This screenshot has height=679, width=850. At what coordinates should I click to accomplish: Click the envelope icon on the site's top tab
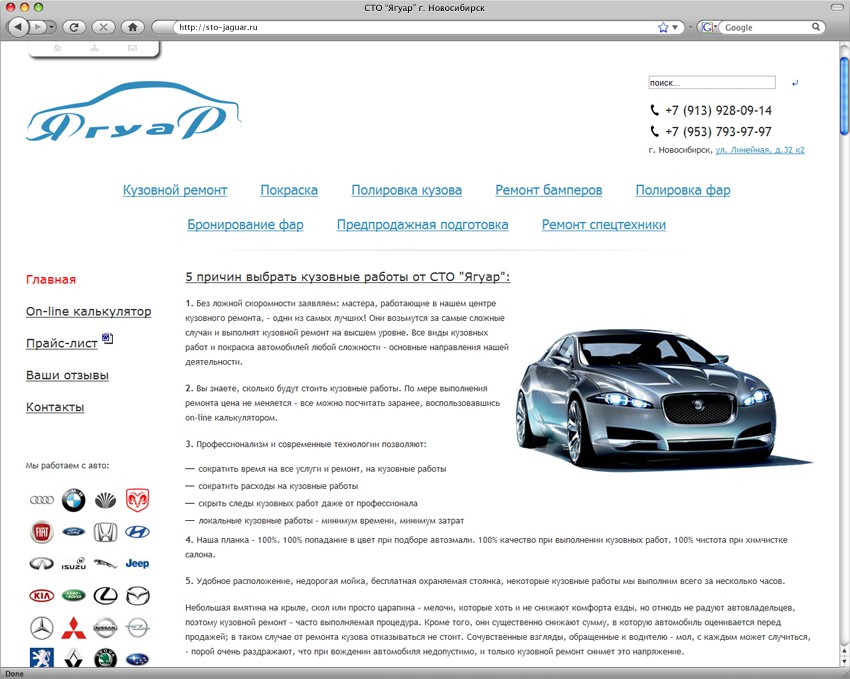pos(132,48)
